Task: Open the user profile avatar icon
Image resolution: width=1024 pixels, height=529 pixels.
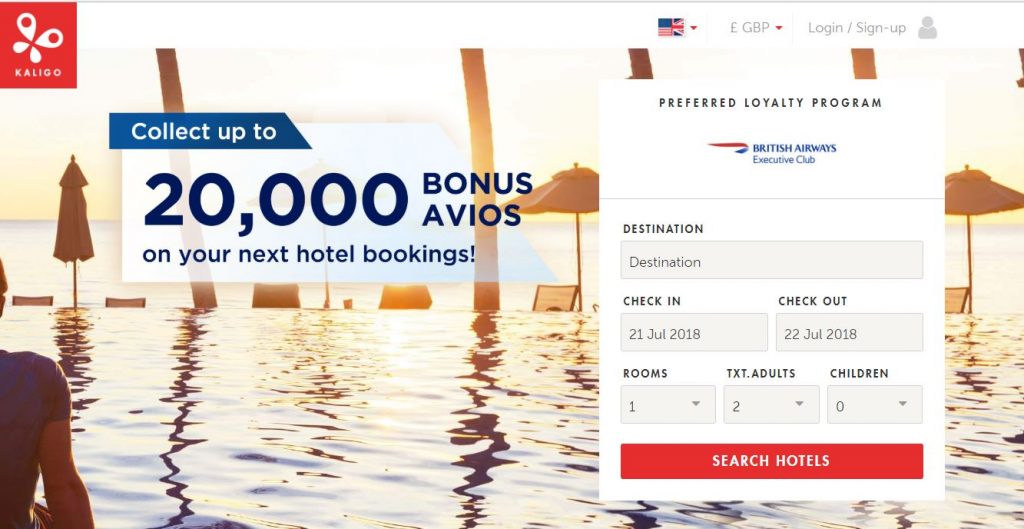Action: [927, 27]
